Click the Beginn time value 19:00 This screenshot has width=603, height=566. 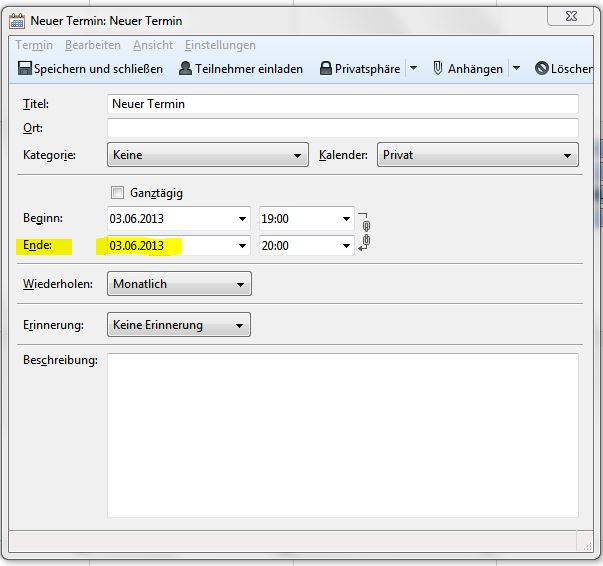coord(275,219)
